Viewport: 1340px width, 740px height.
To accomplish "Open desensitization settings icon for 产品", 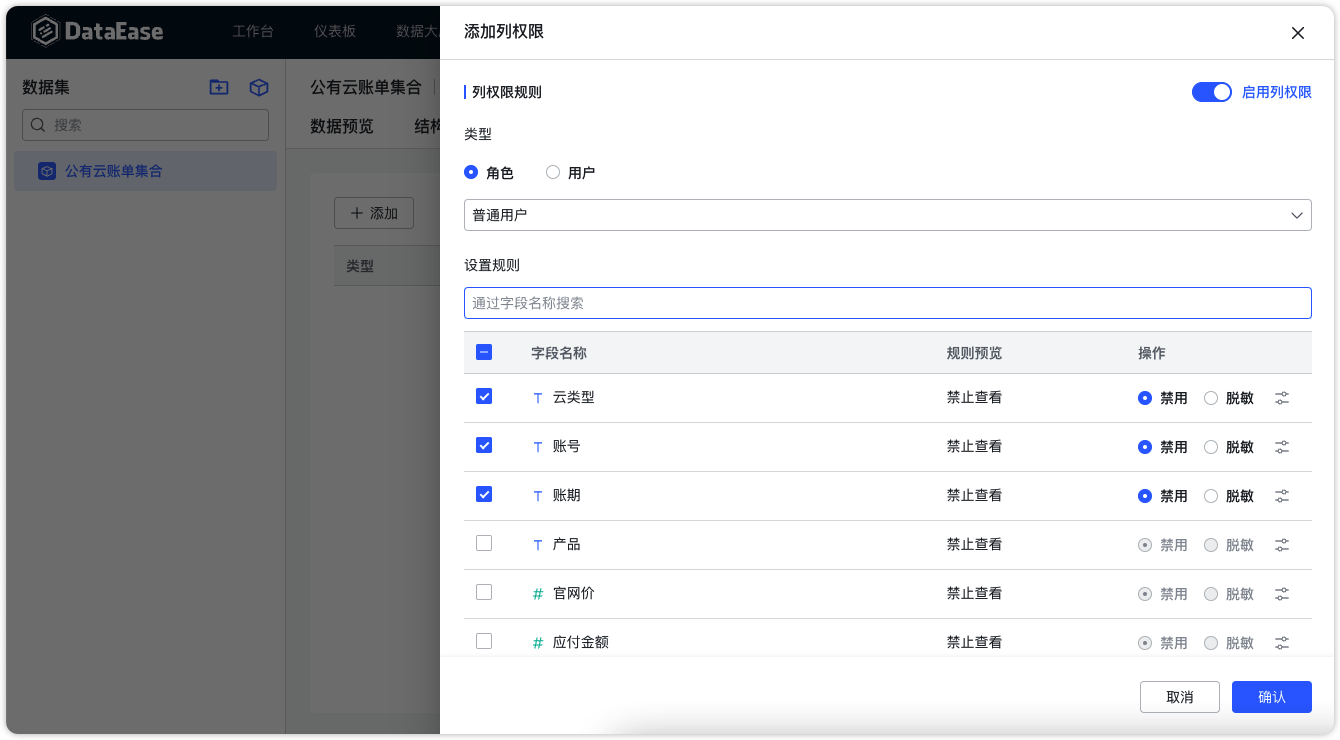I will 1282,545.
